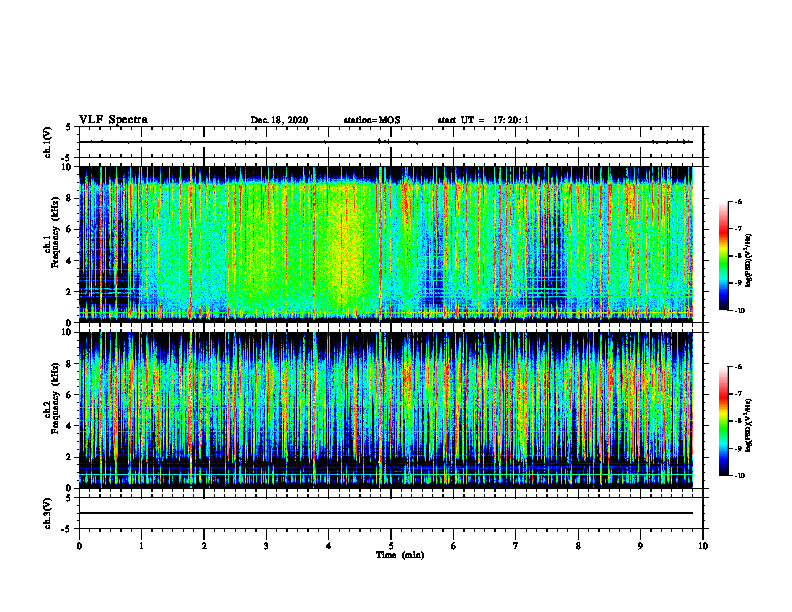Image resolution: width=792 pixels, height=612 pixels.
Task: Select the "start UT = 17:20:1" header text
Action: 483,120
